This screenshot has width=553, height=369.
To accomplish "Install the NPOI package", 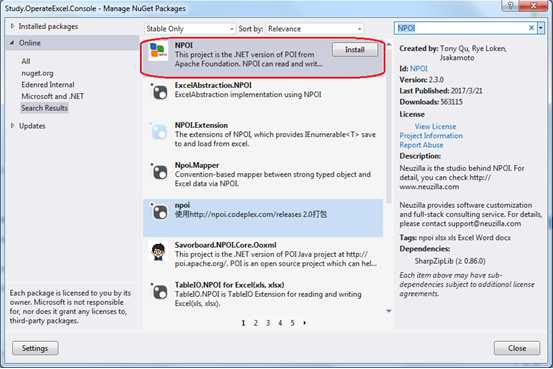I will pos(354,50).
